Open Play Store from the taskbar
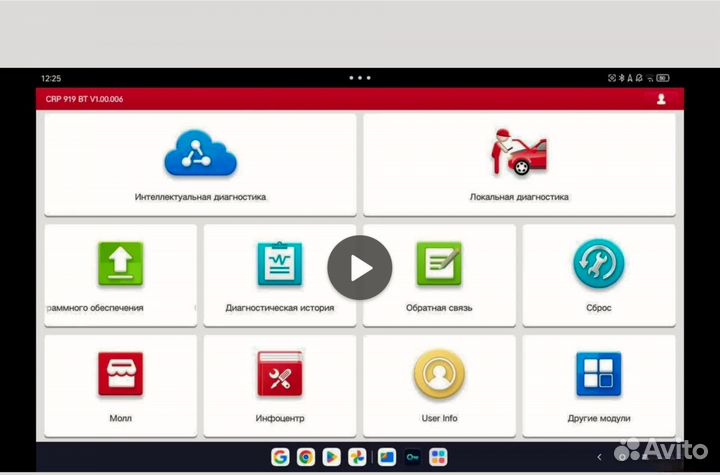Screen dimensions: 720x475 click(332, 457)
